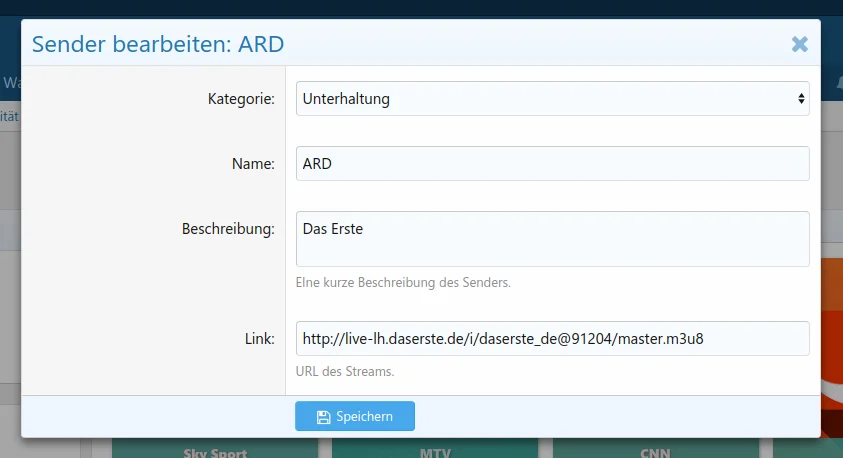Focus the Beschreibung text area
Screen dimensions: 843x458
(552, 239)
